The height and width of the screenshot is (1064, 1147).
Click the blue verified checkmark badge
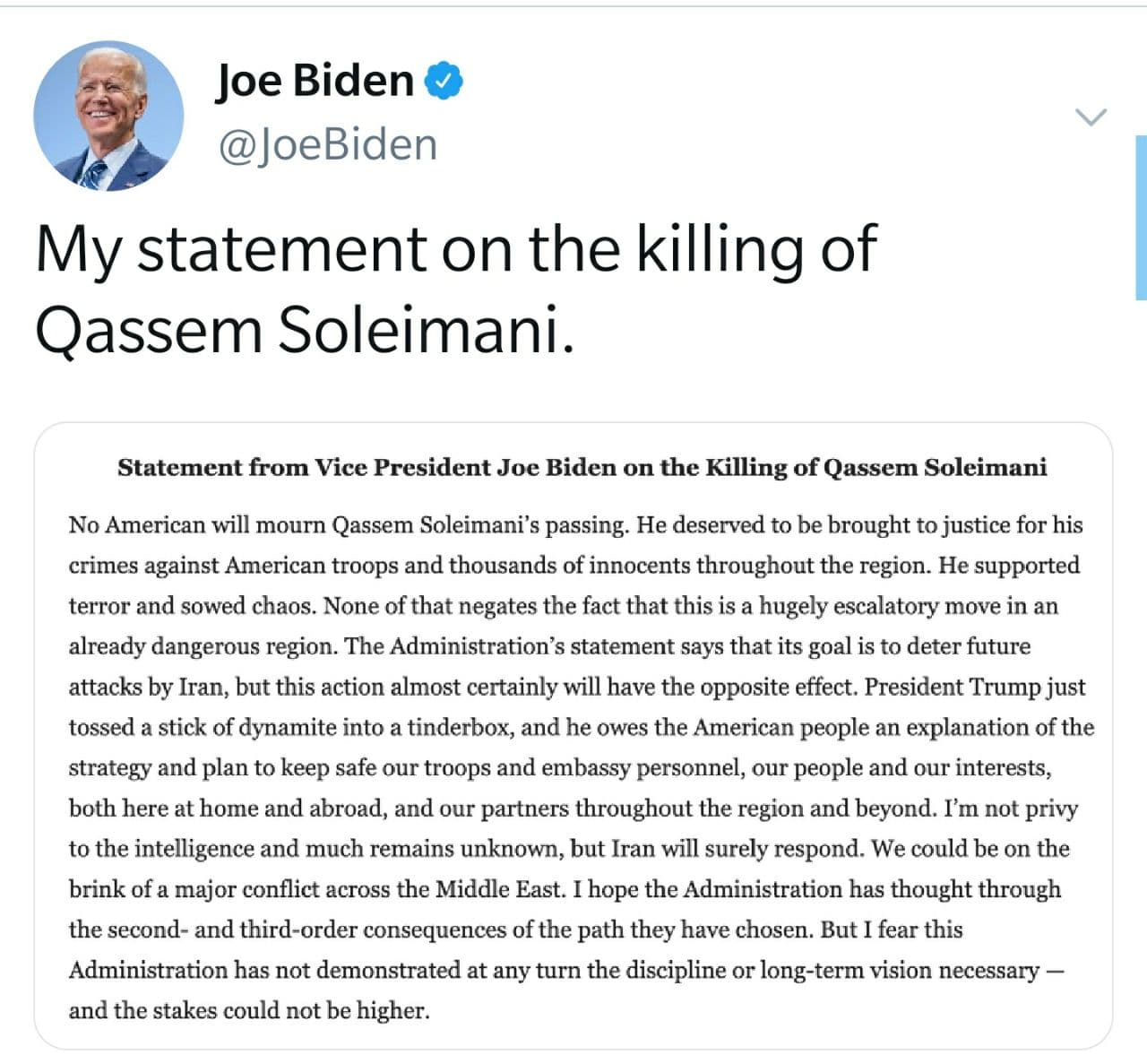coord(443,80)
